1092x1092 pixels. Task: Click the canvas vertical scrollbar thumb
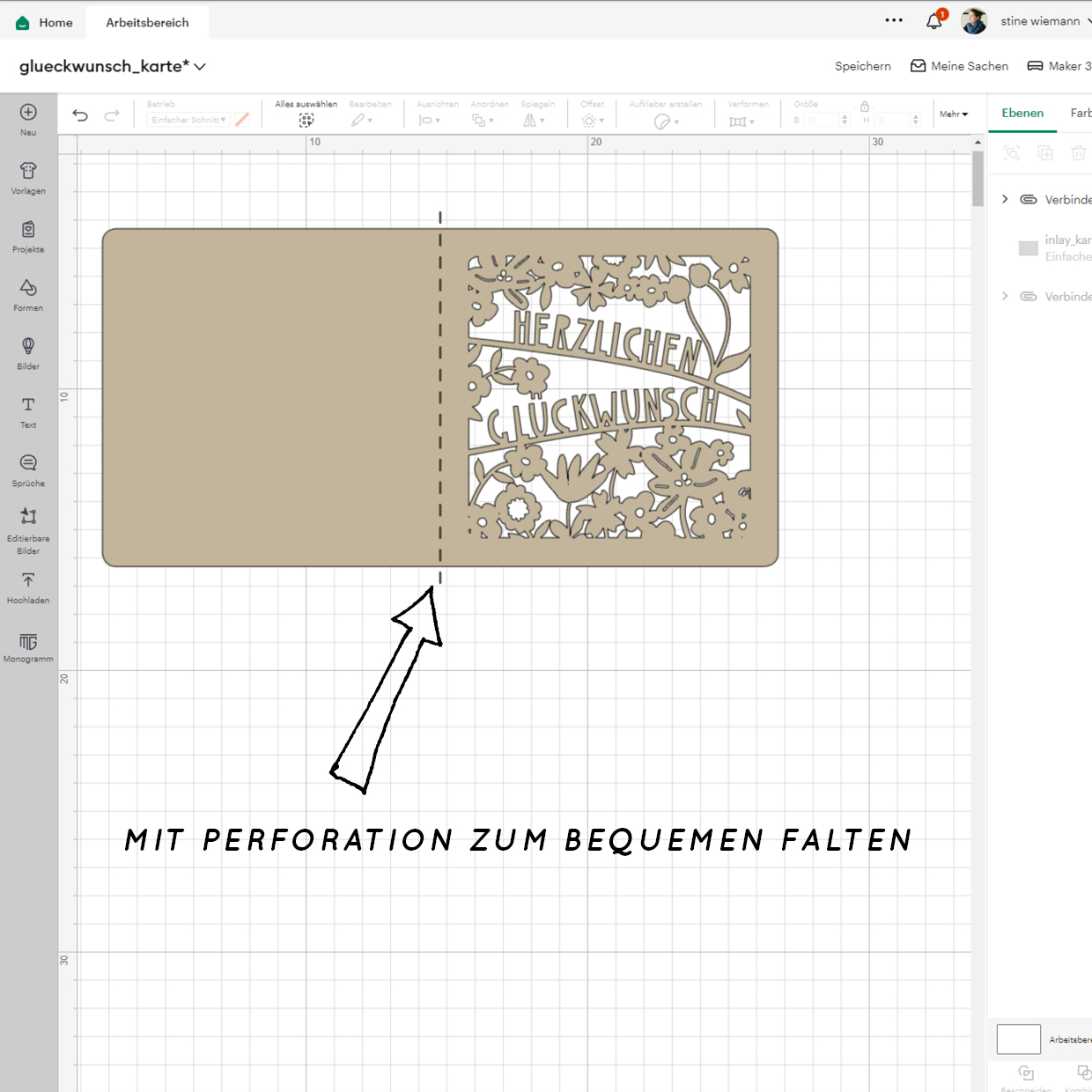point(978,179)
